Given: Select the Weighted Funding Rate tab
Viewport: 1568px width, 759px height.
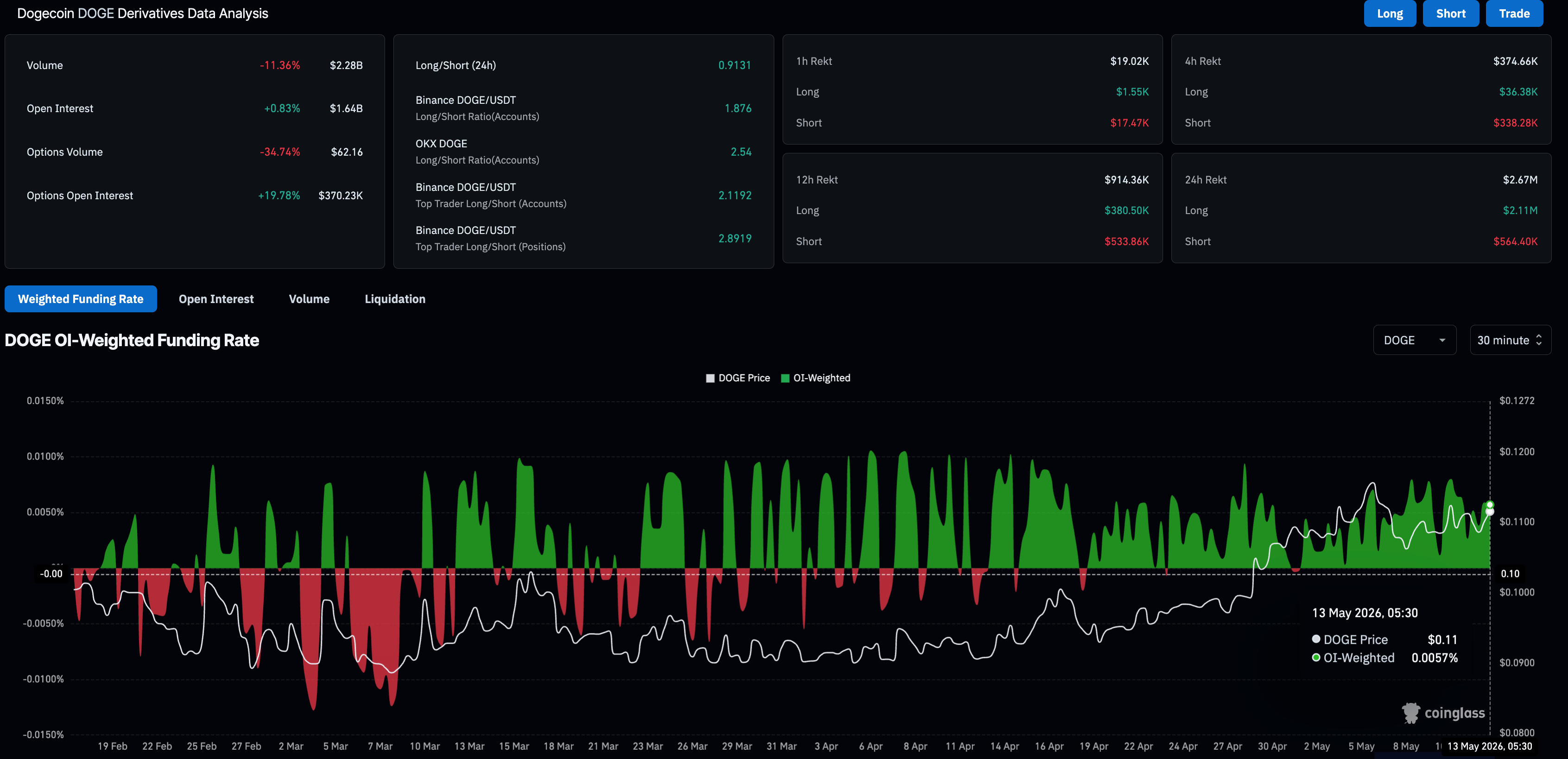Looking at the screenshot, I should coord(81,299).
